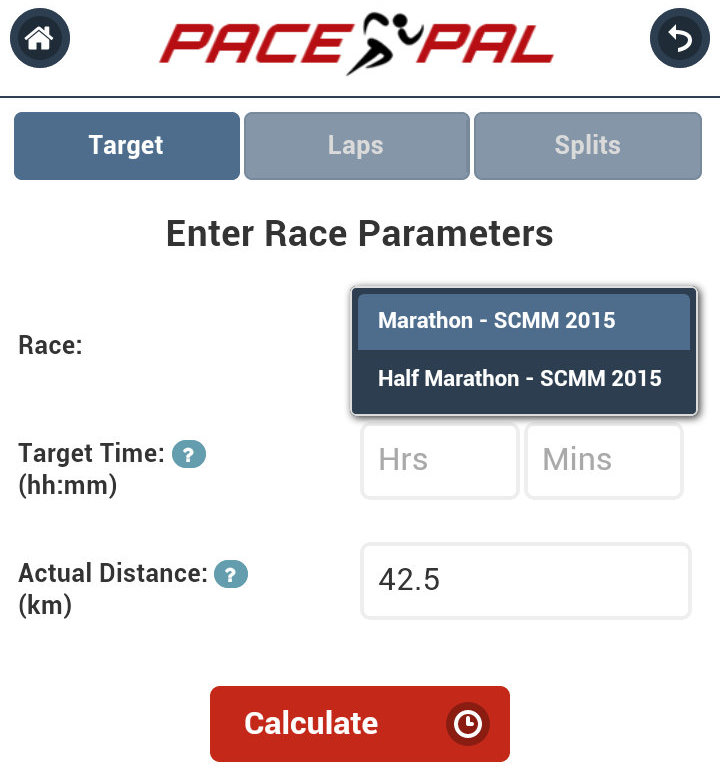
Task: Go to the home screen icon
Action: (x=39, y=39)
